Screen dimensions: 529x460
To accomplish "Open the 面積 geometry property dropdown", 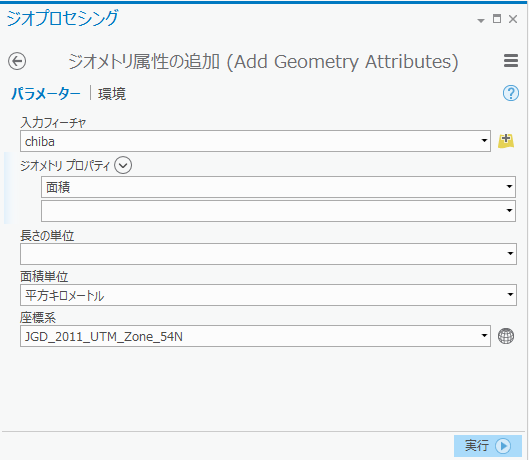I will pyautogui.click(x=509, y=187).
